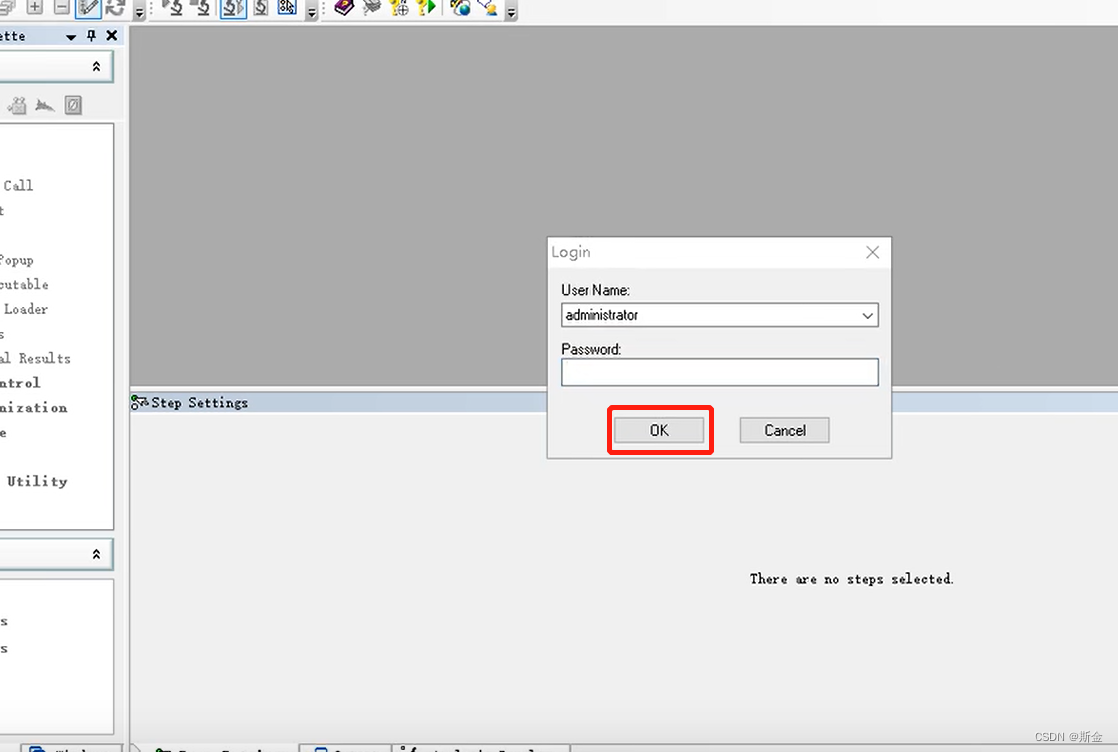The height and width of the screenshot is (752, 1118).
Task: Click the user login toolbar icon
Action: pyautogui.click(x=489, y=8)
